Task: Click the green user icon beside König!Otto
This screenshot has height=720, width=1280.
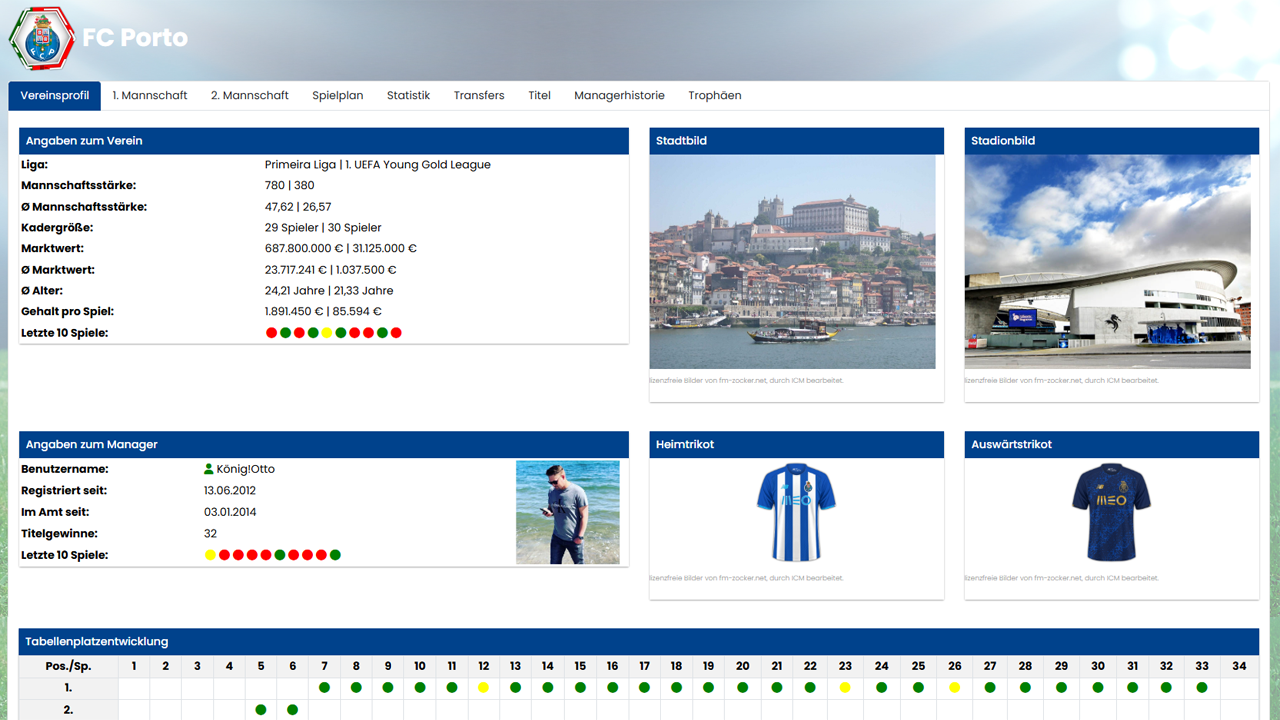Action: (x=209, y=469)
